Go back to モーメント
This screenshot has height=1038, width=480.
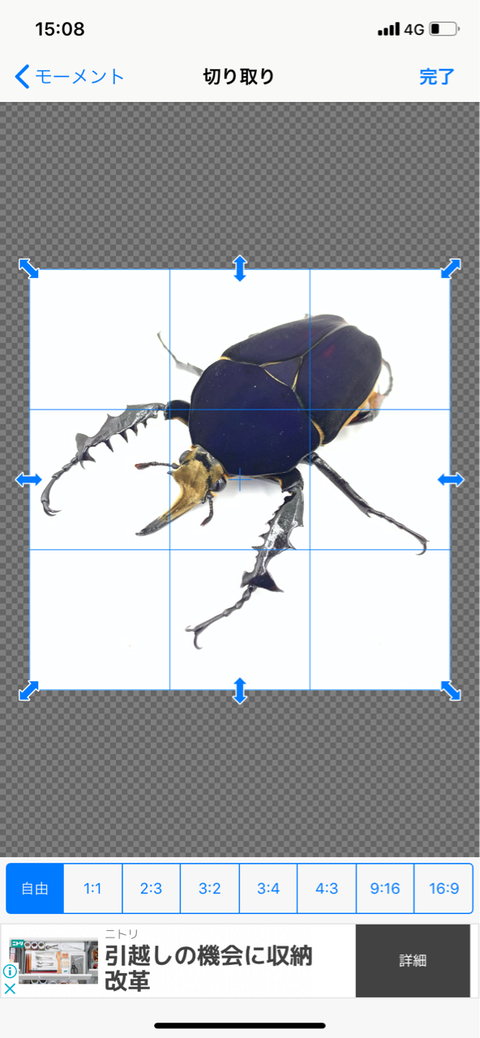70,77
